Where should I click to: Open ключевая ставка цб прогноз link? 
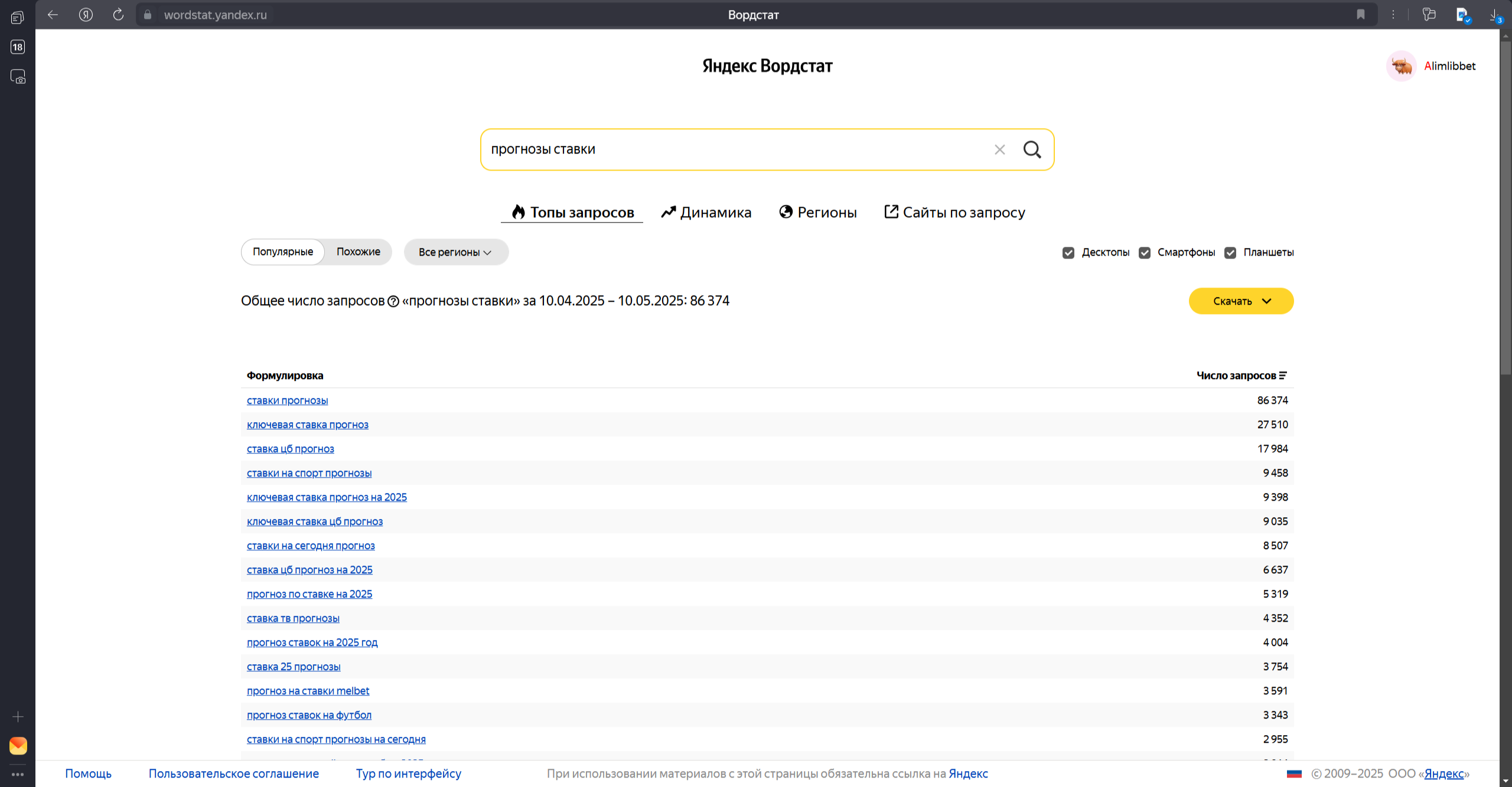point(315,521)
